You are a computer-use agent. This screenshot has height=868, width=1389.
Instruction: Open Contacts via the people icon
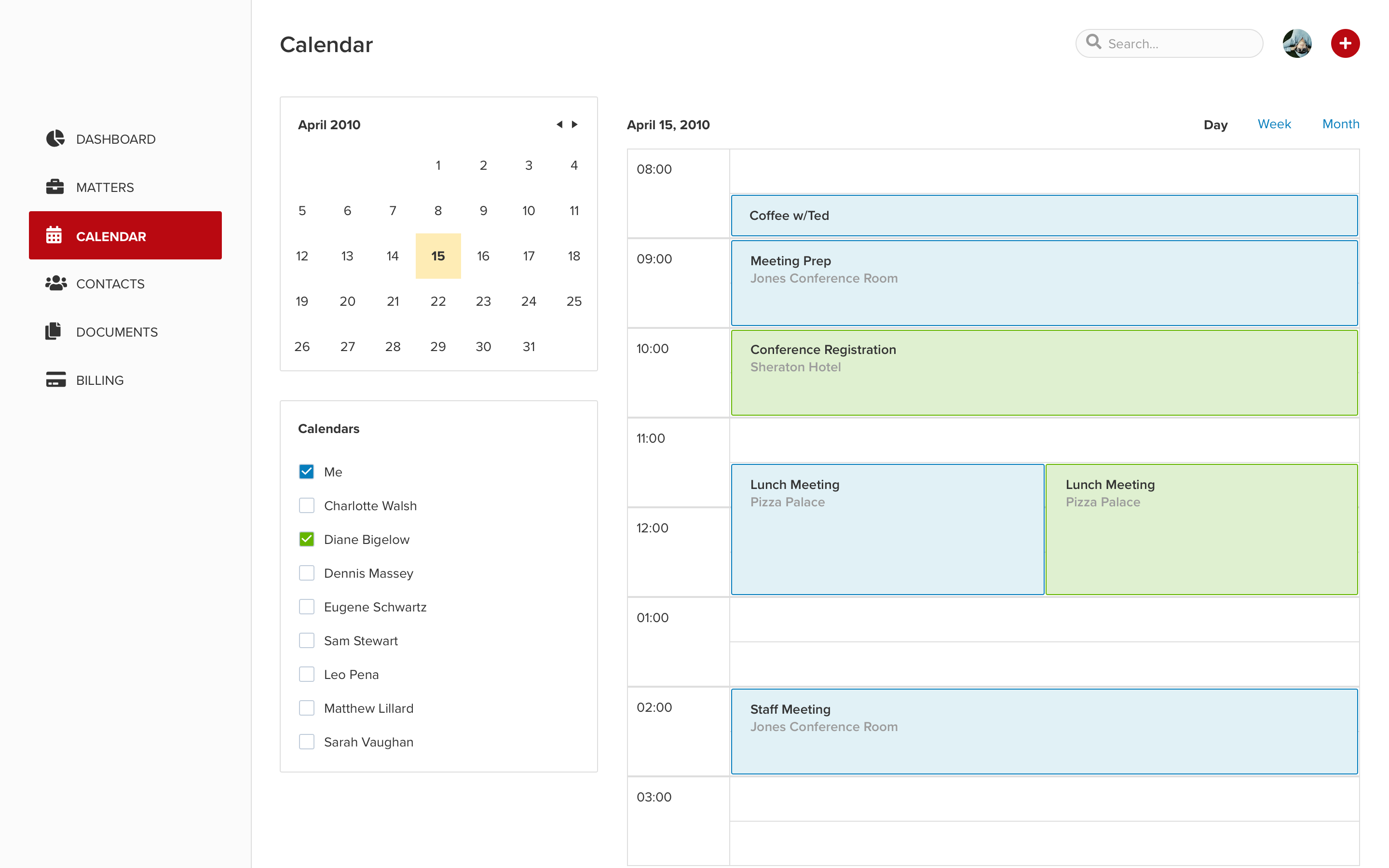(x=55, y=283)
